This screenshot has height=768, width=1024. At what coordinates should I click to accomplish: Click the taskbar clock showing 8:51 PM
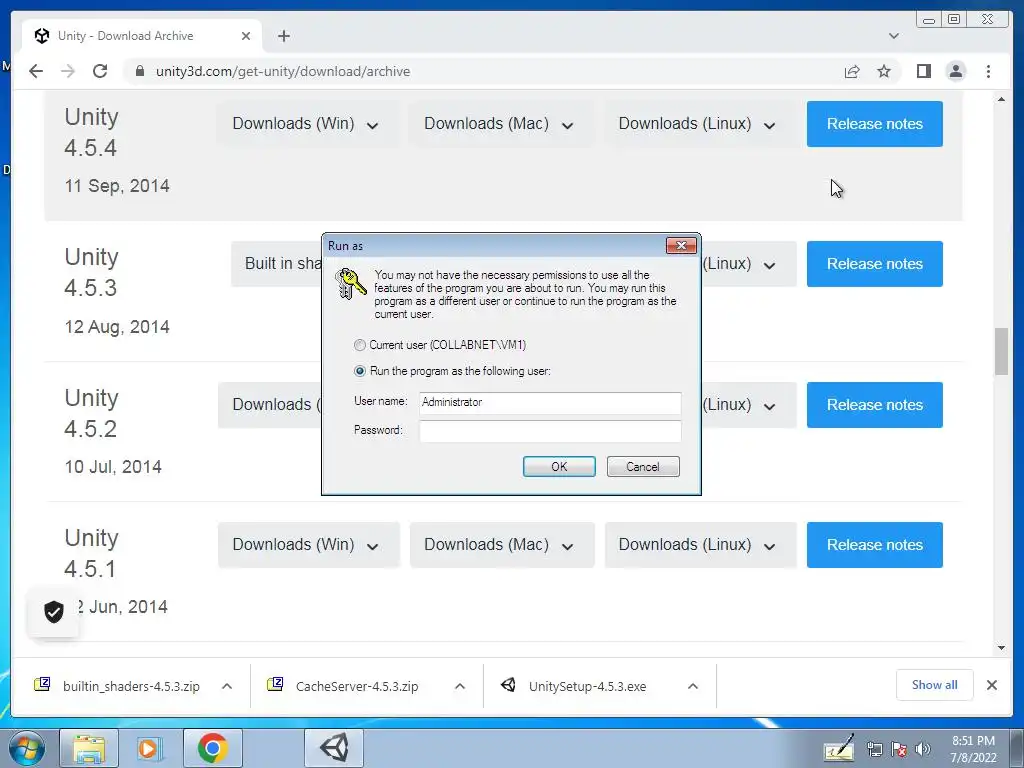pyautogui.click(x=973, y=749)
